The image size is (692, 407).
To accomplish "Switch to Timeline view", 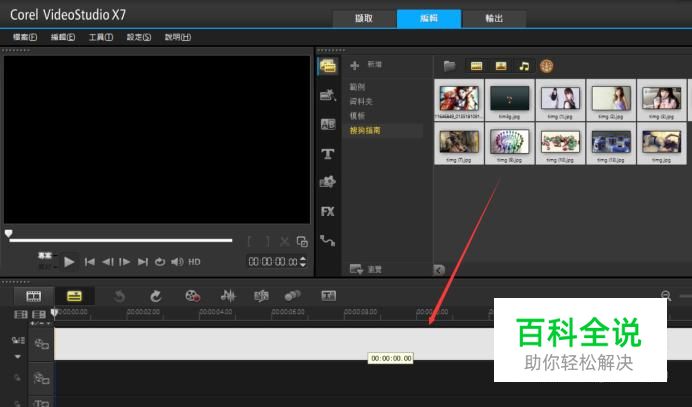I will [x=74, y=296].
